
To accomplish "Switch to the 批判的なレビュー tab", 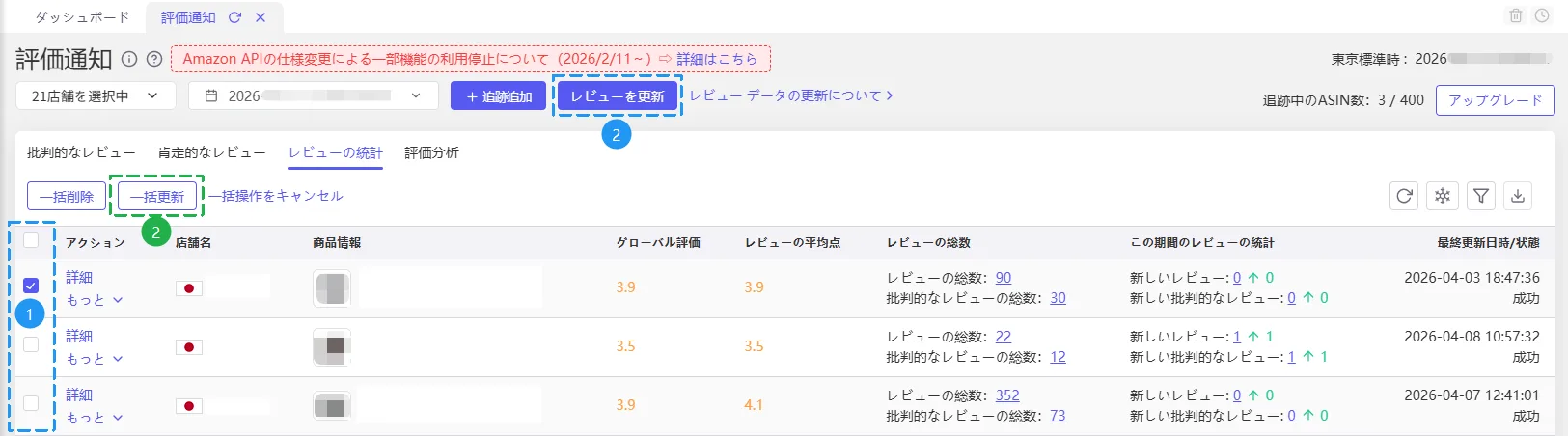I will point(81,152).
